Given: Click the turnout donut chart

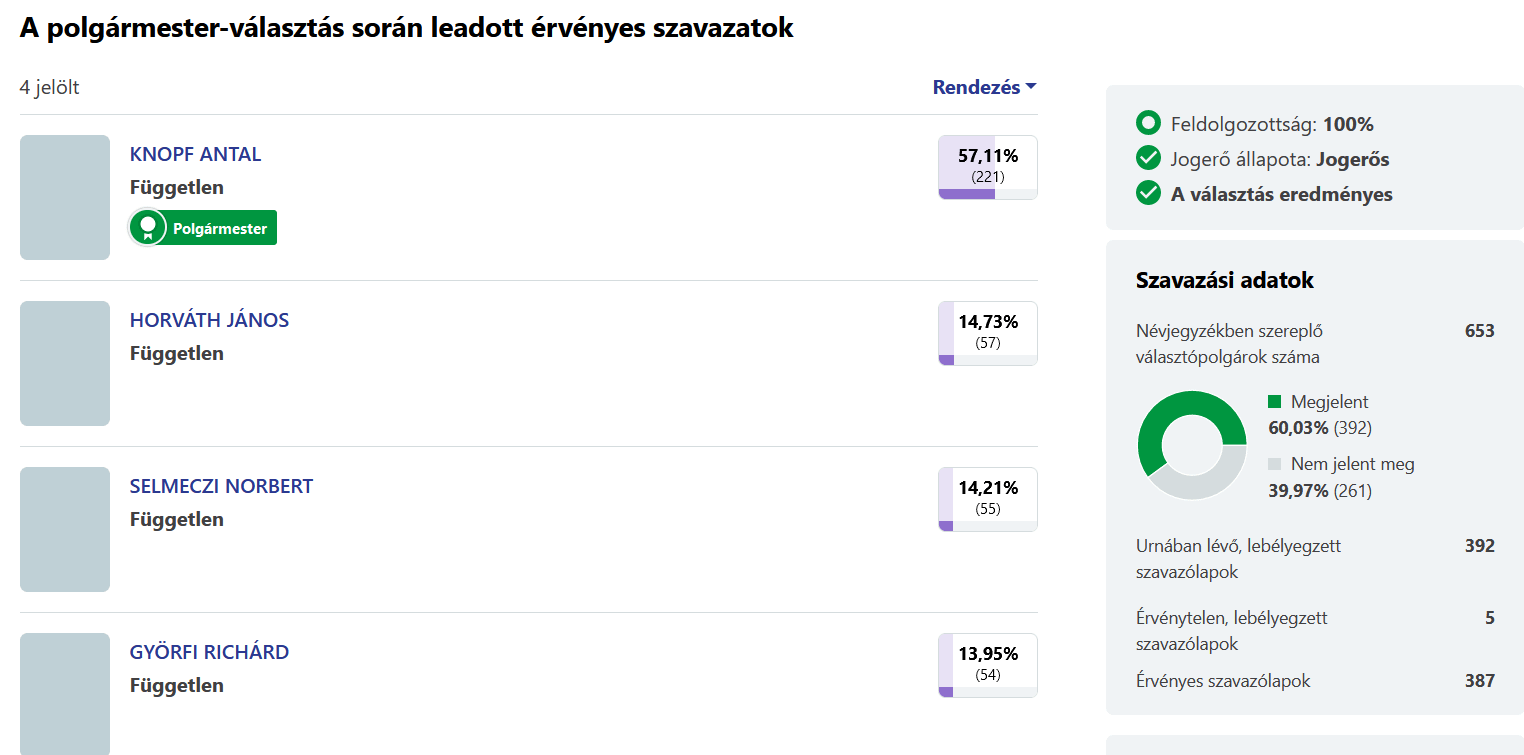Looking at the screenshot, I should point(1192,446).
